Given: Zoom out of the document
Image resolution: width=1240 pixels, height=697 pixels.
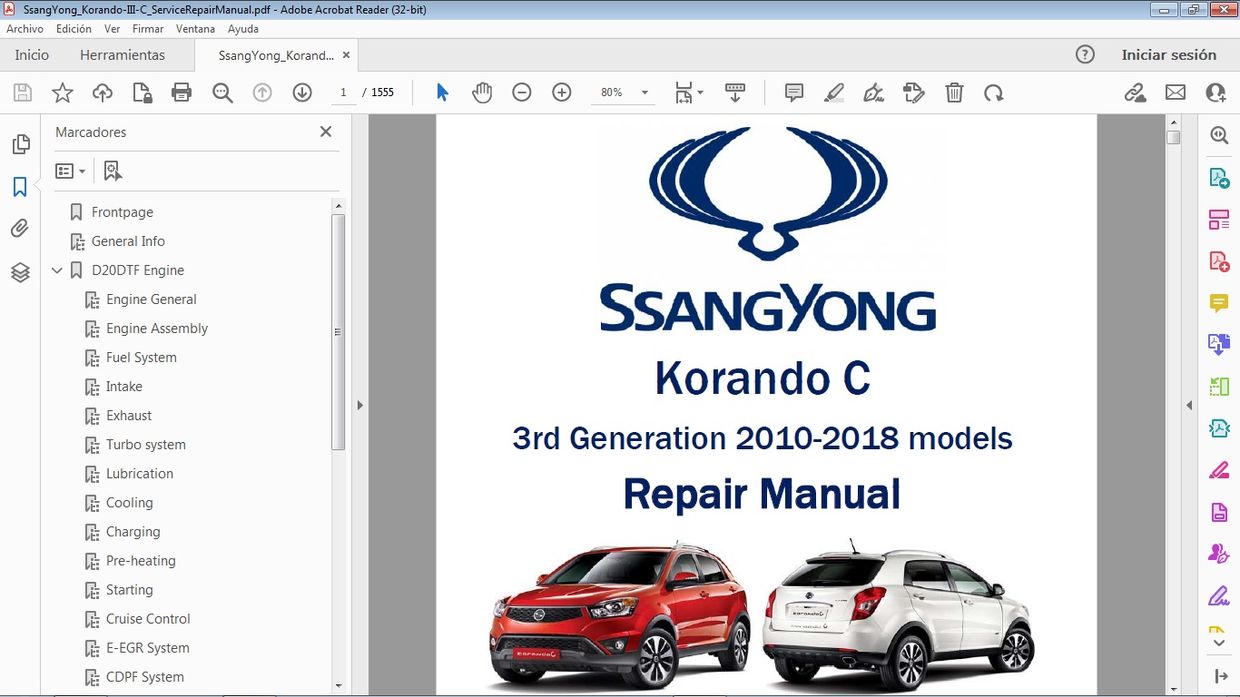Looking at the screenshot, I should (522, 92).
